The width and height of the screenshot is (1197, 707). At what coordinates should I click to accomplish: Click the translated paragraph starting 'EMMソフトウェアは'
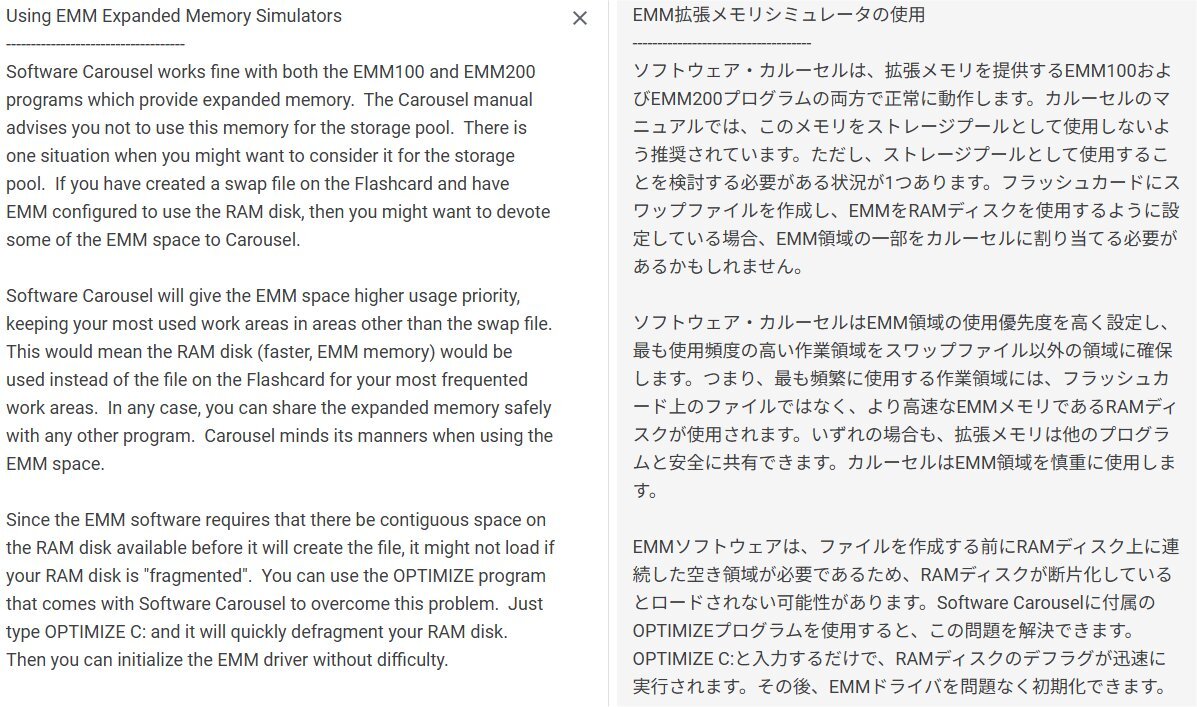[x=906, y=617]
